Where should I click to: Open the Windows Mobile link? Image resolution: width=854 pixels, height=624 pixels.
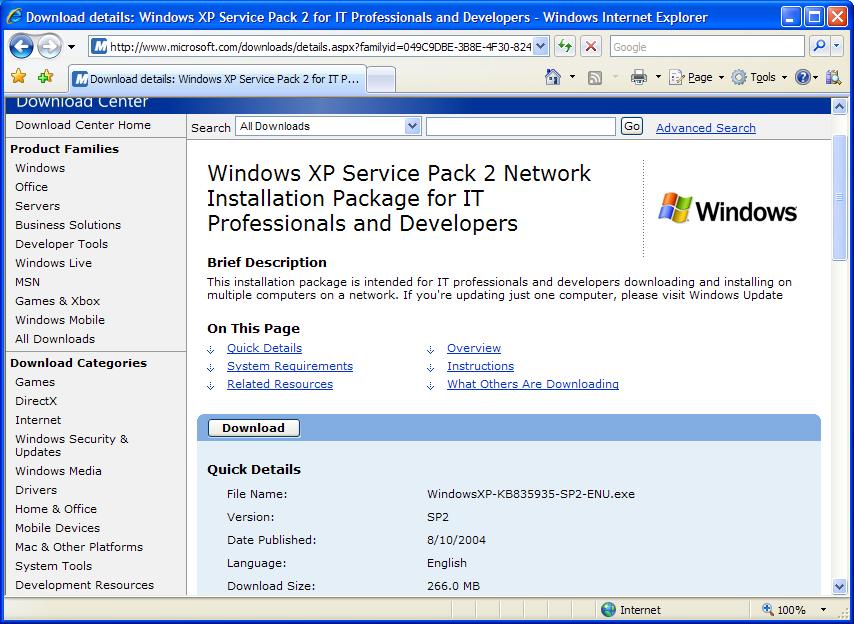60,320
